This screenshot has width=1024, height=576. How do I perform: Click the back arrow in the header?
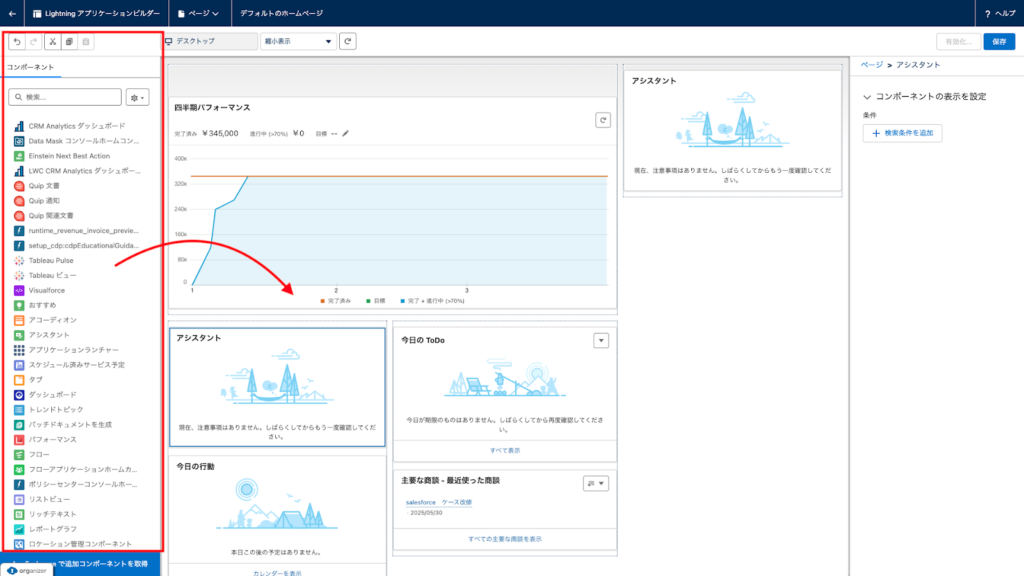12,13
